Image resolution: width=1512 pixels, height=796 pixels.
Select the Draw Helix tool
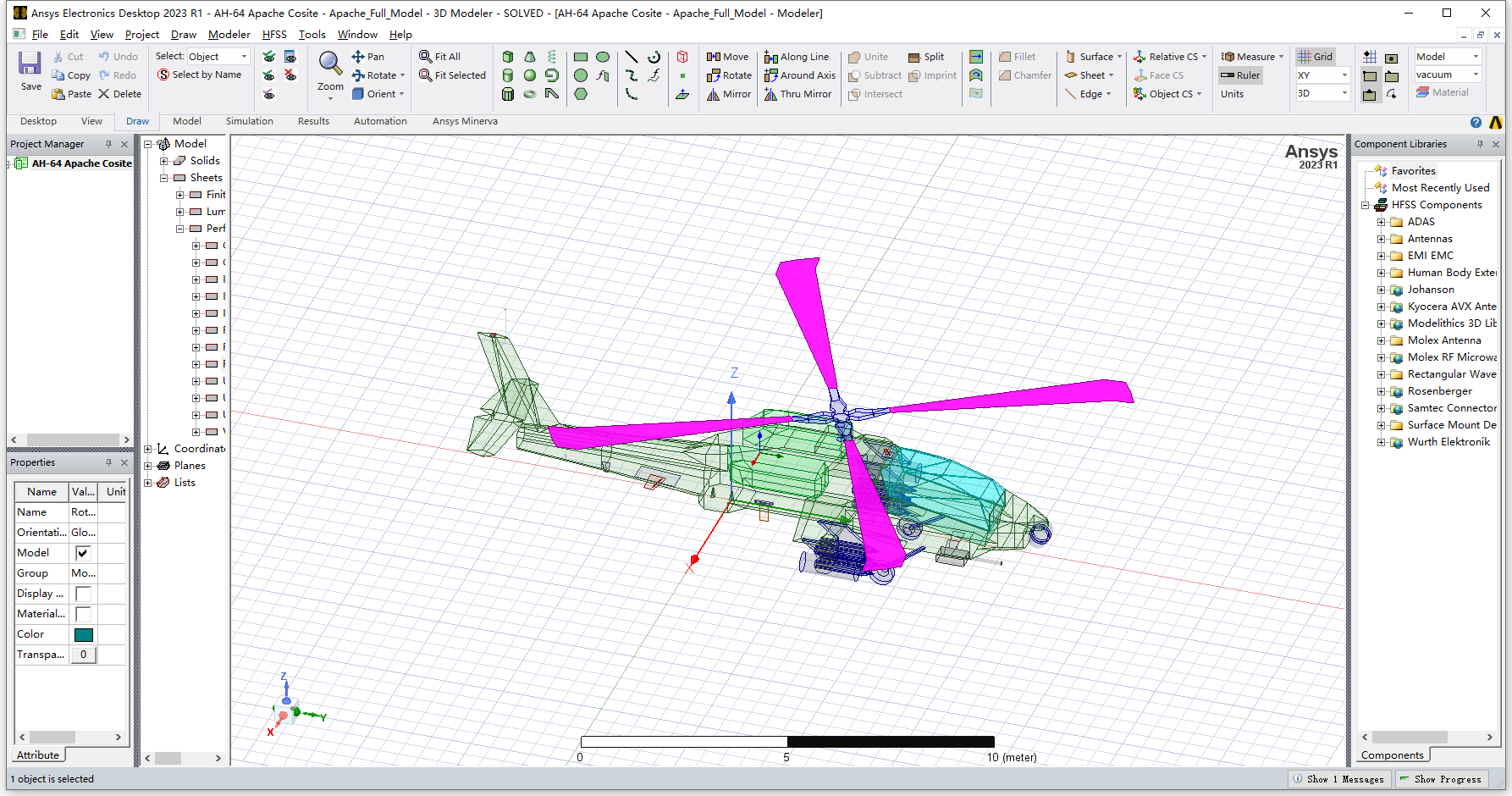[552, 57]
